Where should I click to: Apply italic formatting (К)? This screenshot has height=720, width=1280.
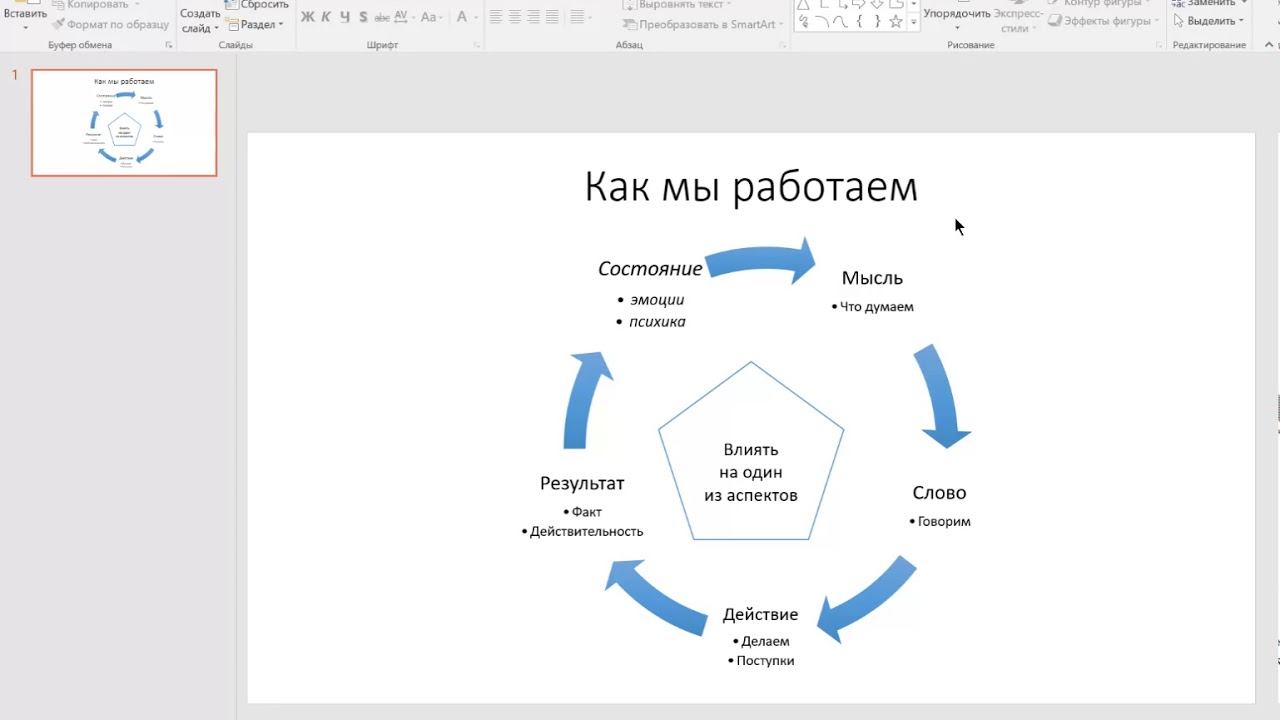click(326, 17)
